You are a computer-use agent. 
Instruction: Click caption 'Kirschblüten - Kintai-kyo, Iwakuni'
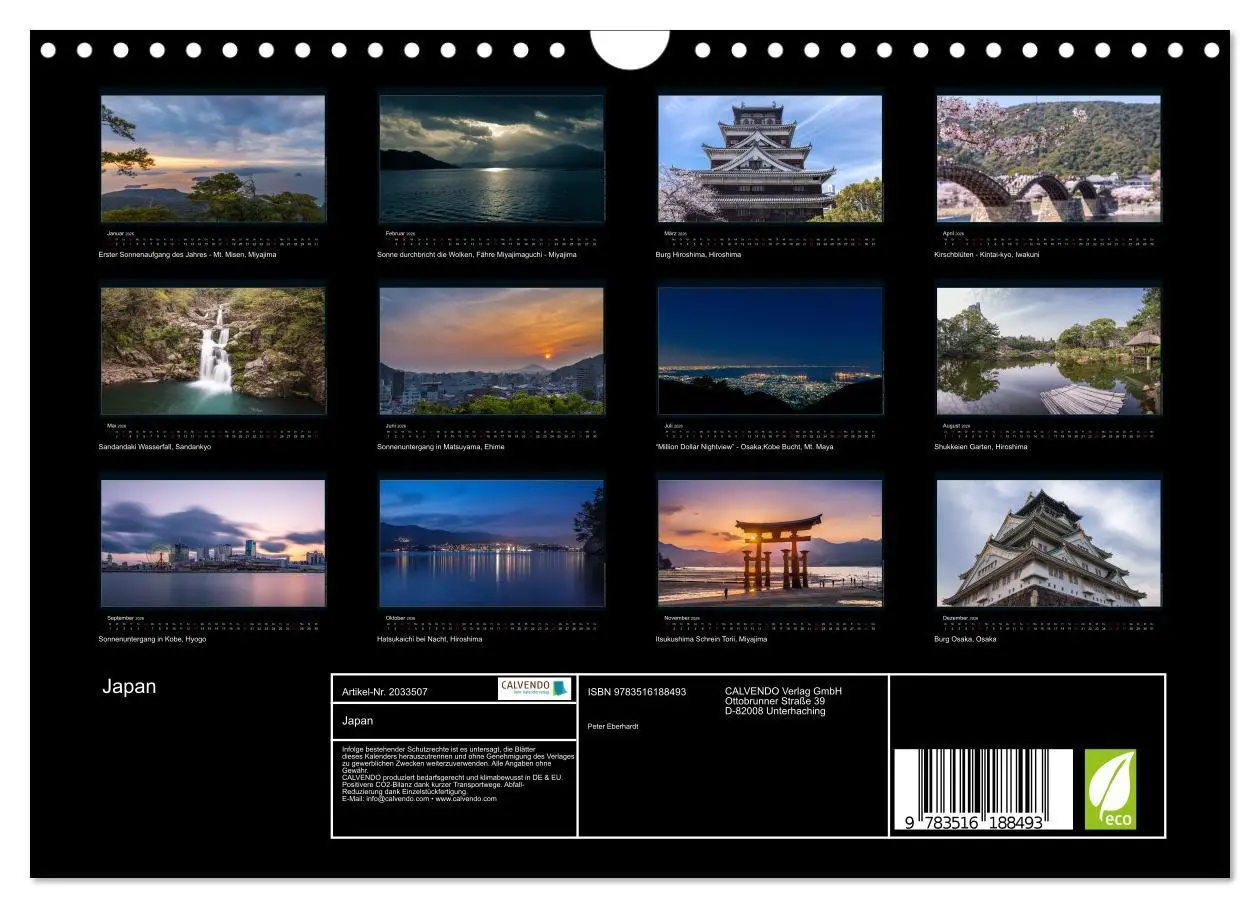tap(987, 255)
